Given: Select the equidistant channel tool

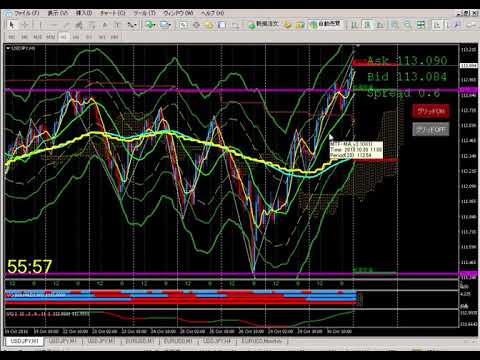Looking at the screenshot, I should 79,25.
